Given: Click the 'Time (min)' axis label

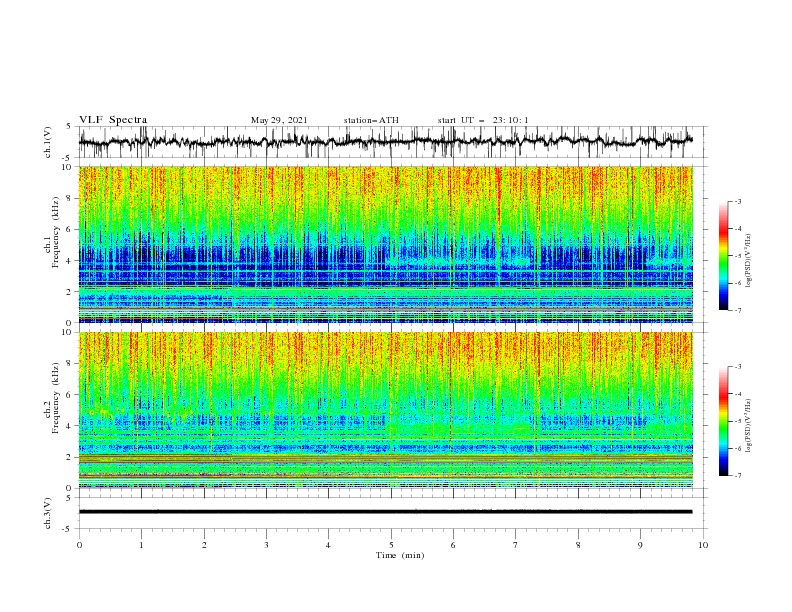Looking at the screenshot, I should [x=400, y=555].
